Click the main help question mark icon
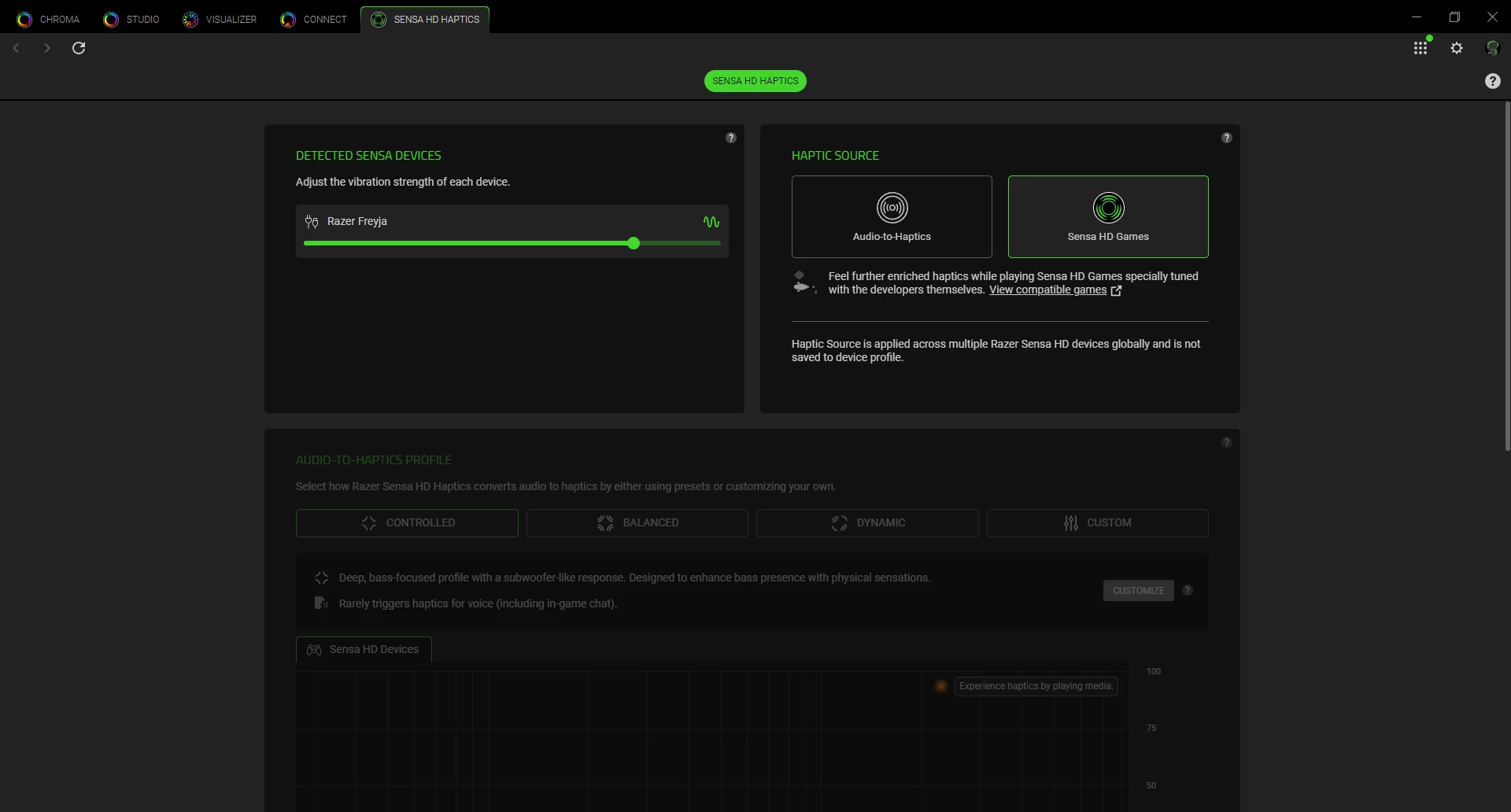The height and width of the screenshot is (812, 1511). point(1493,81)
